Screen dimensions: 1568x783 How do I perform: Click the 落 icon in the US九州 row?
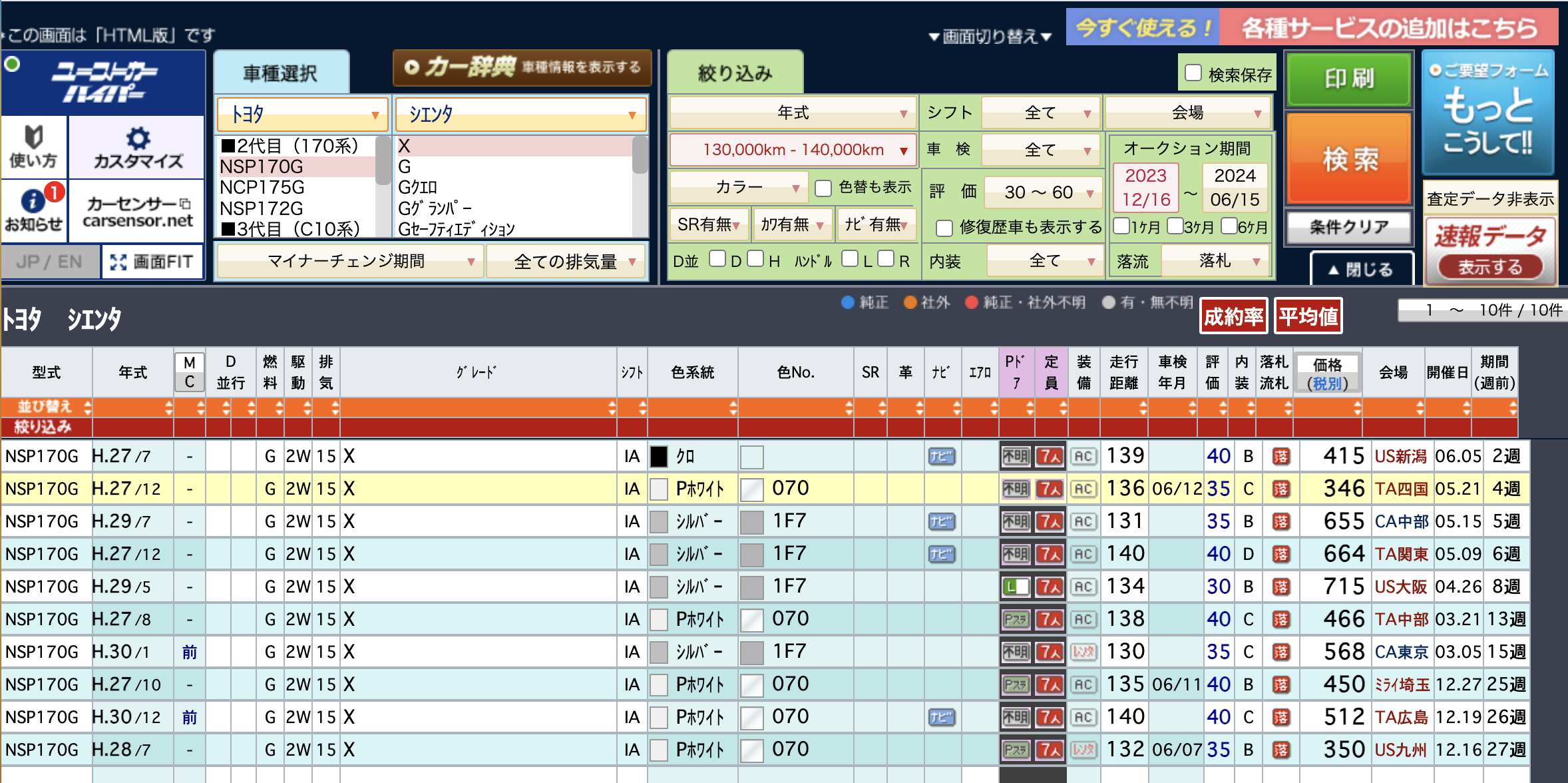1280,750
